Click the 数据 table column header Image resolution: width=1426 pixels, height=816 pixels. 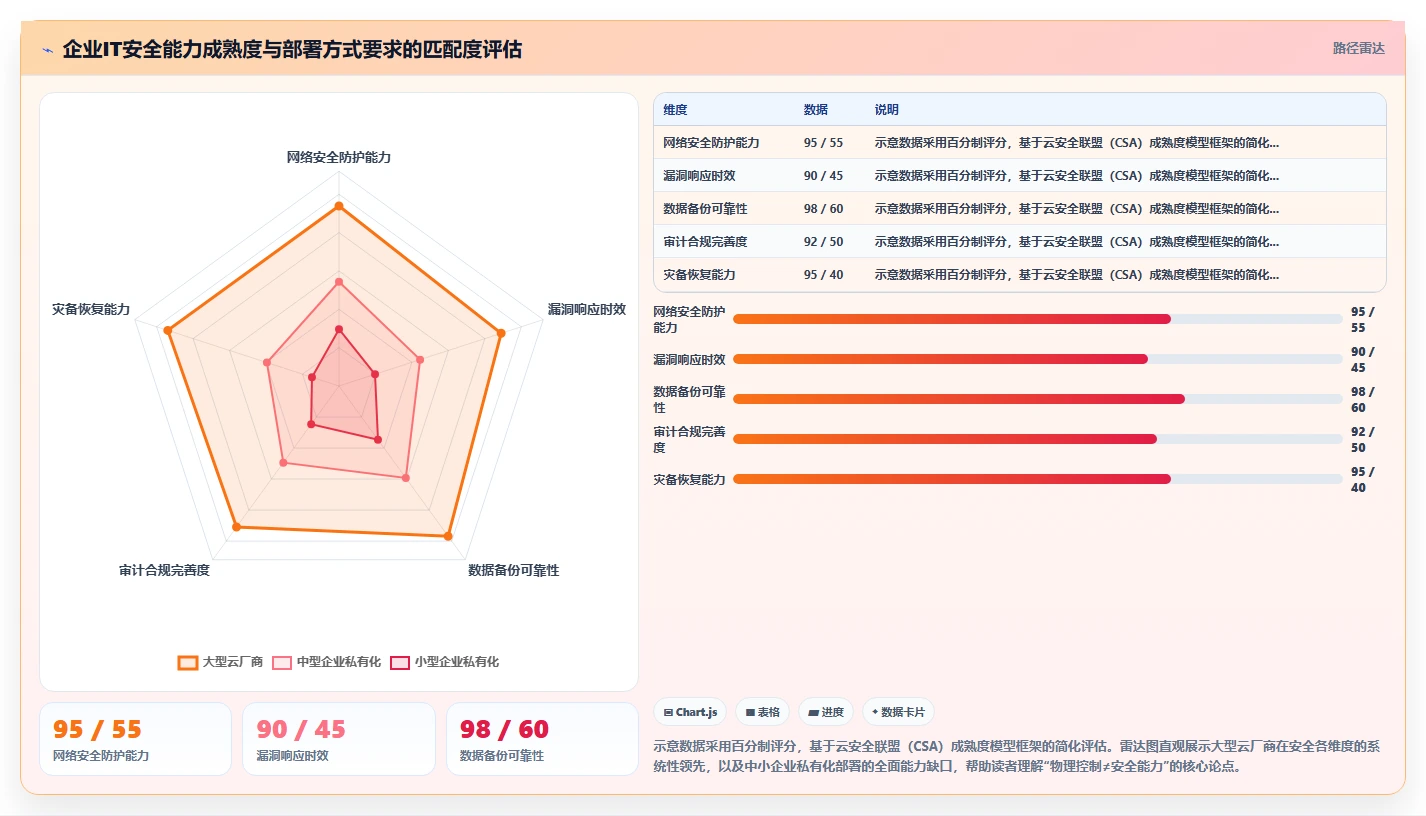[x=816, y=110]
